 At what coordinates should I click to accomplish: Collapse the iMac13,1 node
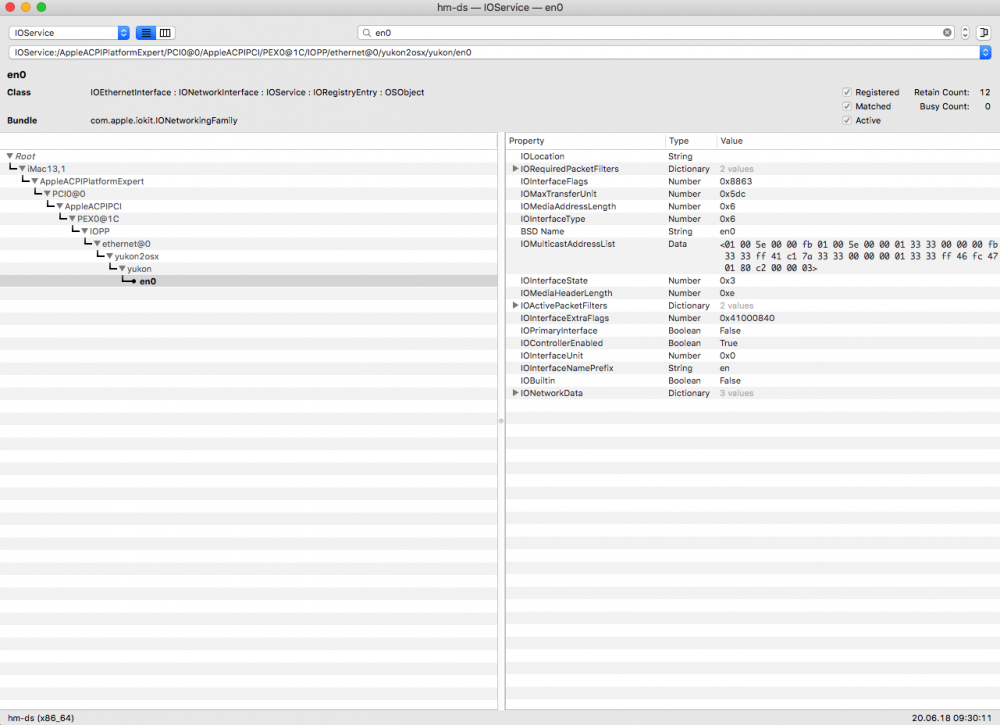tap(22, 168)
